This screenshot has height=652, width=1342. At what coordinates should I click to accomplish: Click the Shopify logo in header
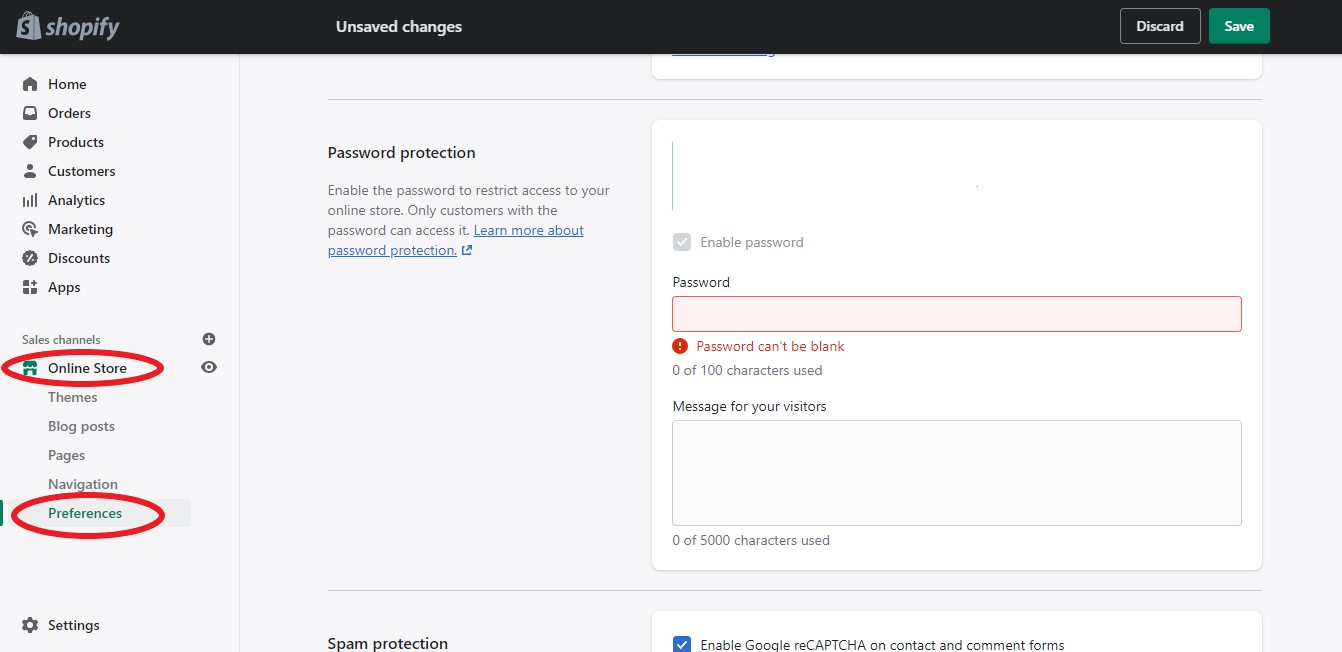pyautogui.click(x=67, y=26)
